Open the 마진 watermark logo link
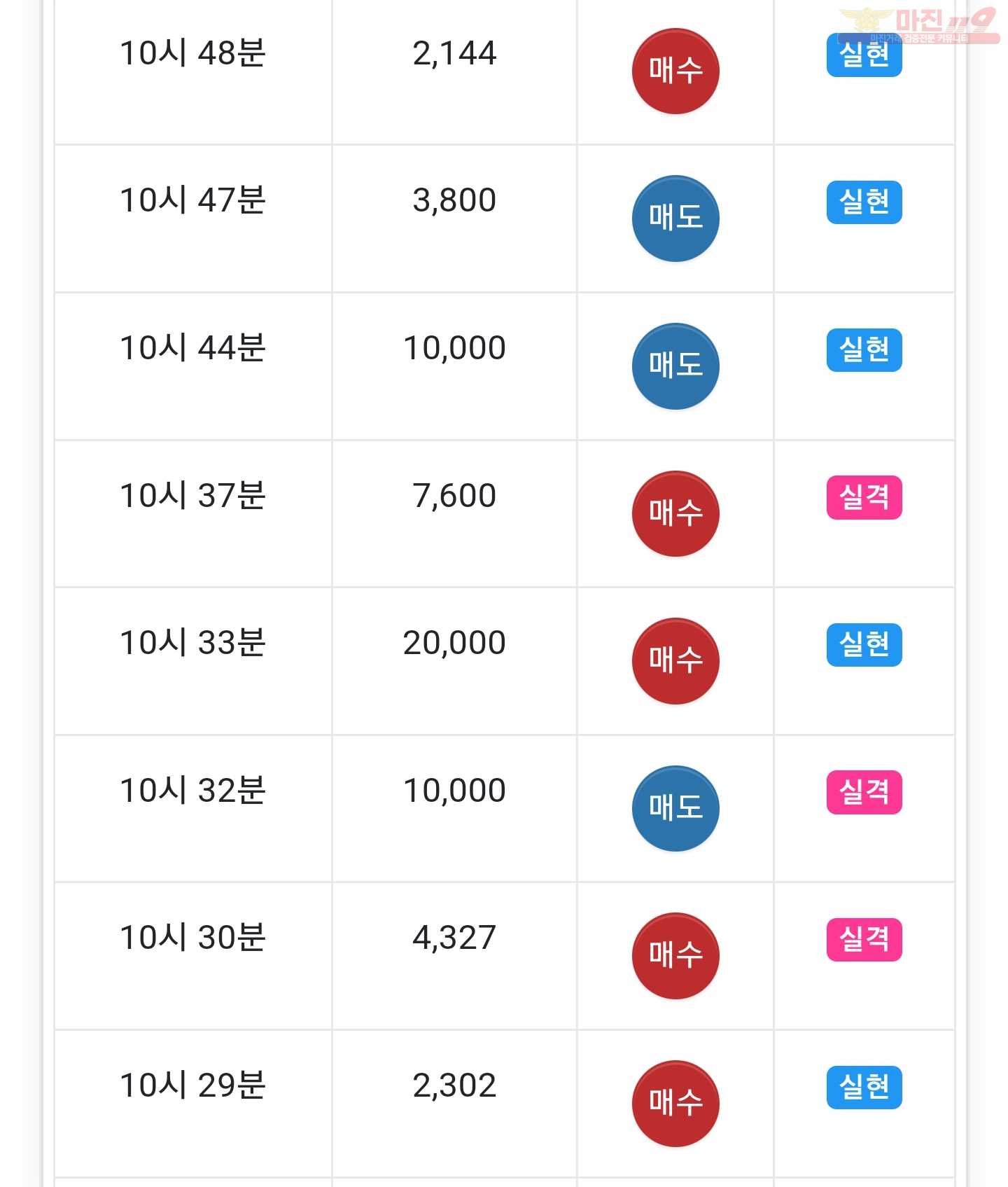Image resolution: width=1008 pixels, height=1187 pixels. tap(918, 26)
